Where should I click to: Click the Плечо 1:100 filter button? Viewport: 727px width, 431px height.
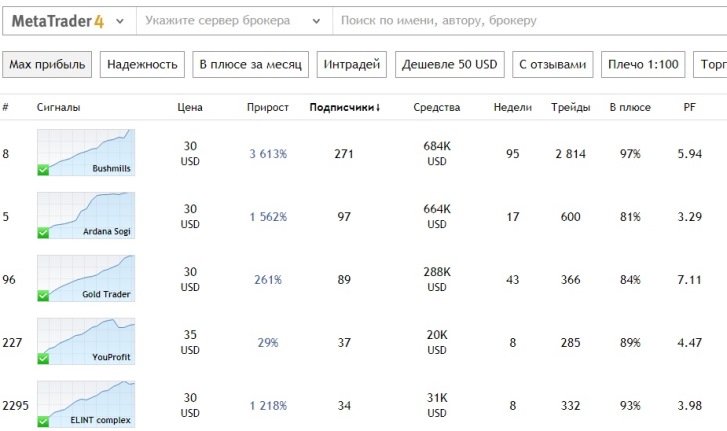(x=644, y=65)
